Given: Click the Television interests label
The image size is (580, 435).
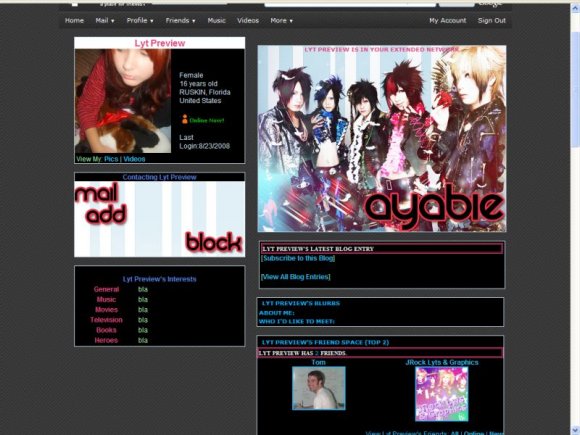Looking at the screenshot, I should 106,320.
